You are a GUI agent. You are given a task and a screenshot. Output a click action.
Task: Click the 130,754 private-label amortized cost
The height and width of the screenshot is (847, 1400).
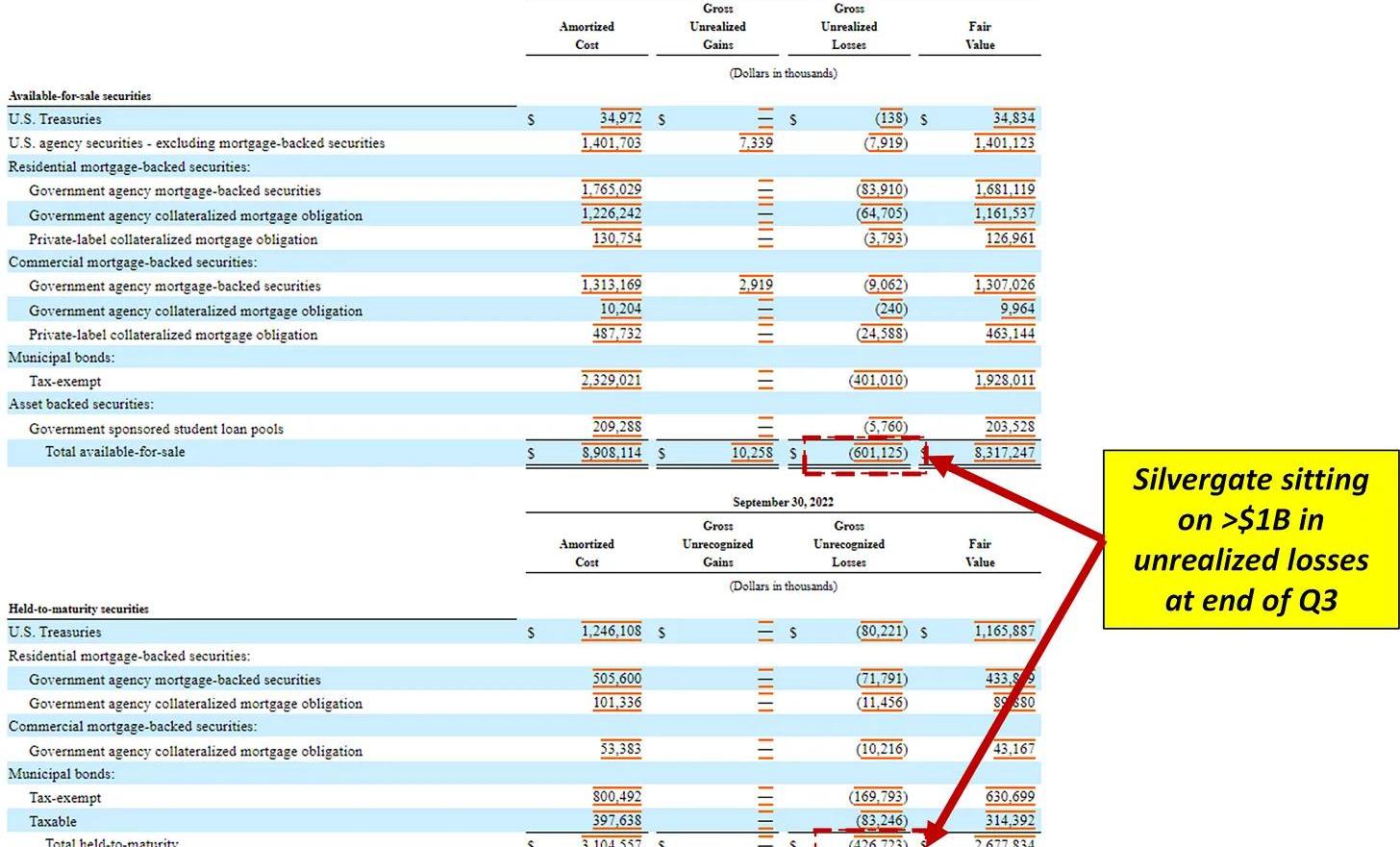[x=616, y=238]
